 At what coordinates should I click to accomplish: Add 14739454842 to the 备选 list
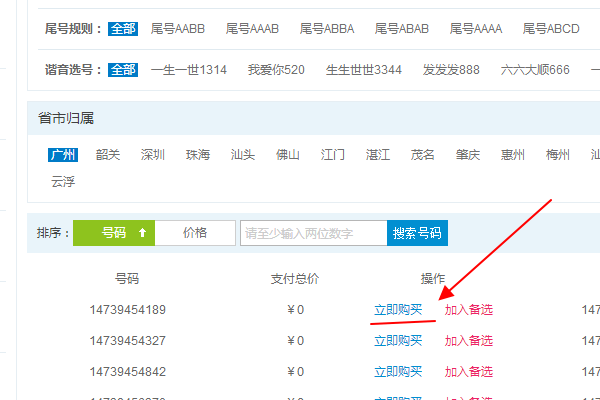pos(469,371)
